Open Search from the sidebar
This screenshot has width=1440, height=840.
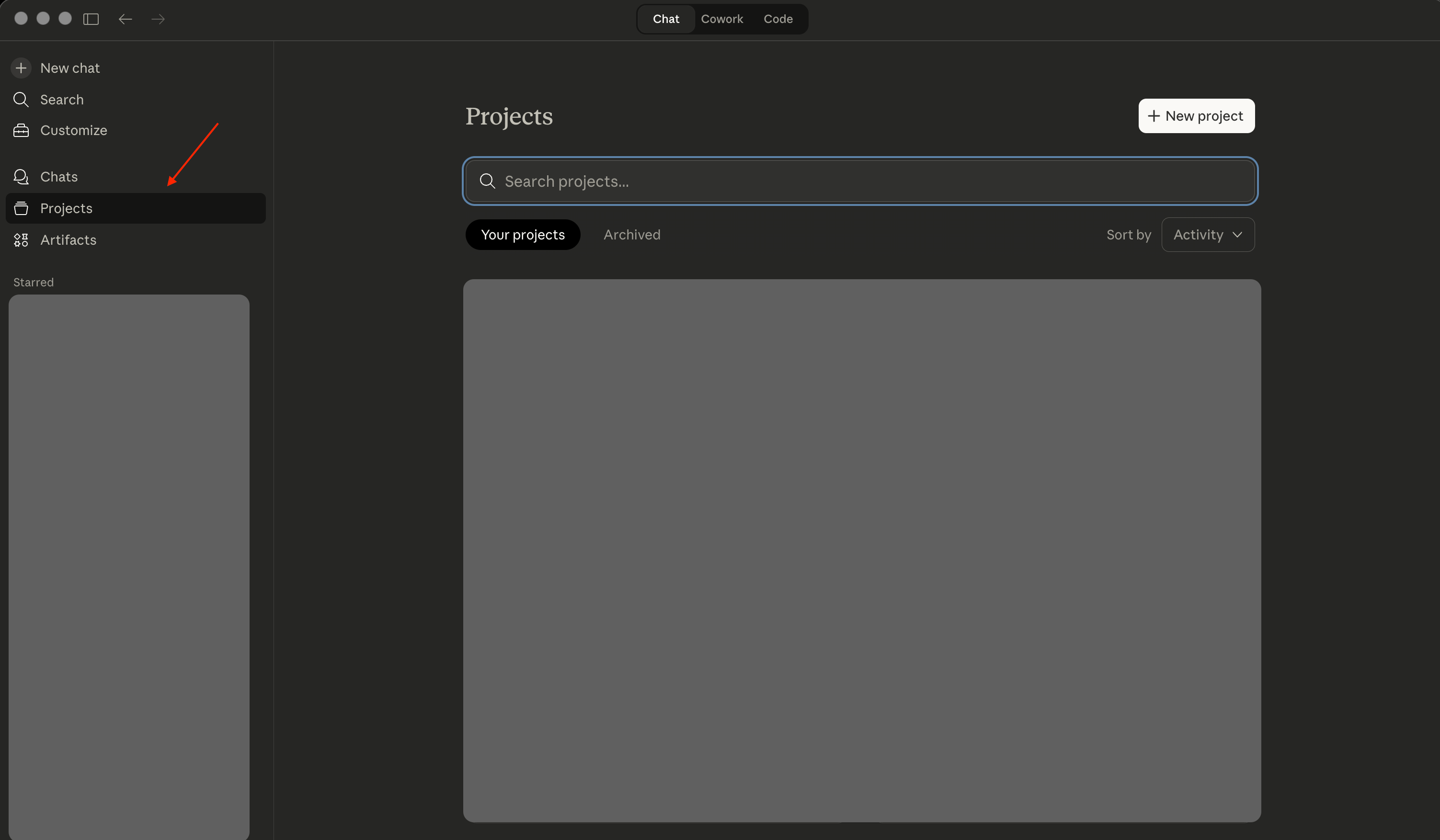136,100
